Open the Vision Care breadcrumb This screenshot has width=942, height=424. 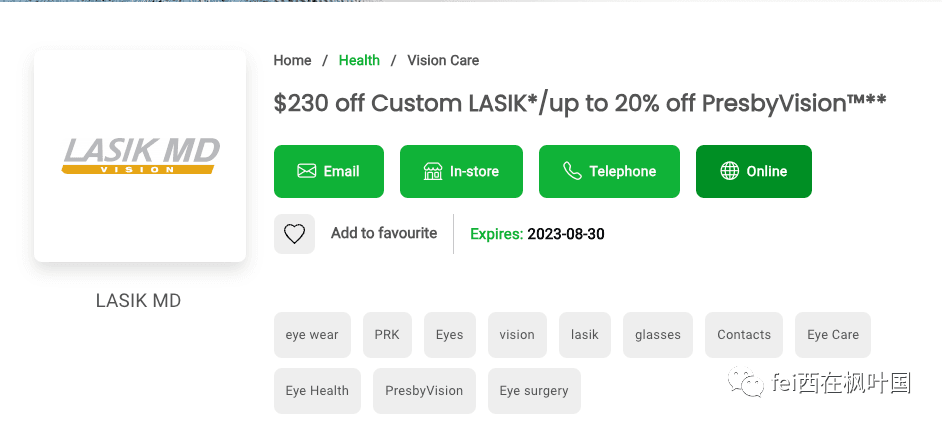443,61
